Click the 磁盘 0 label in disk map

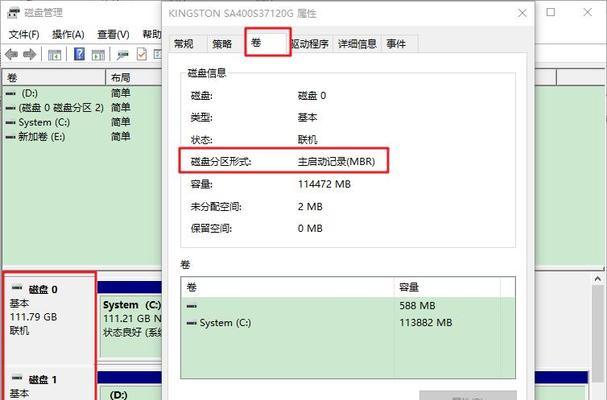point(43,289)
